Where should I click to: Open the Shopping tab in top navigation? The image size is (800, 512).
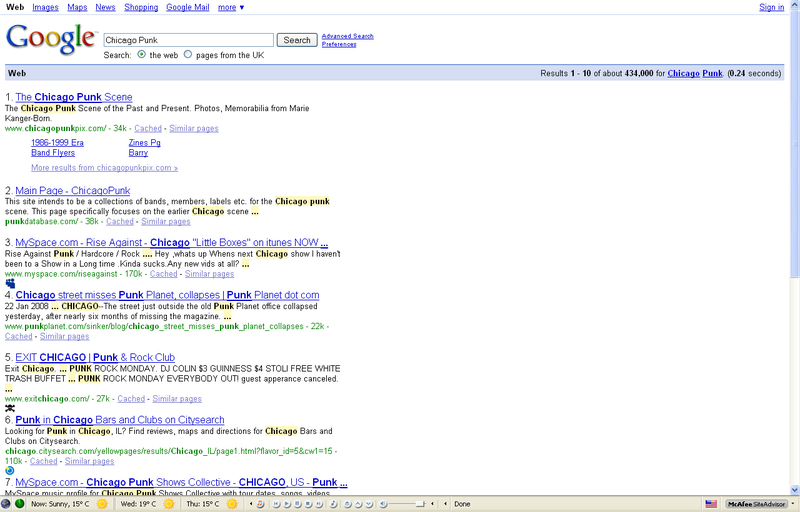coord(141,7)
